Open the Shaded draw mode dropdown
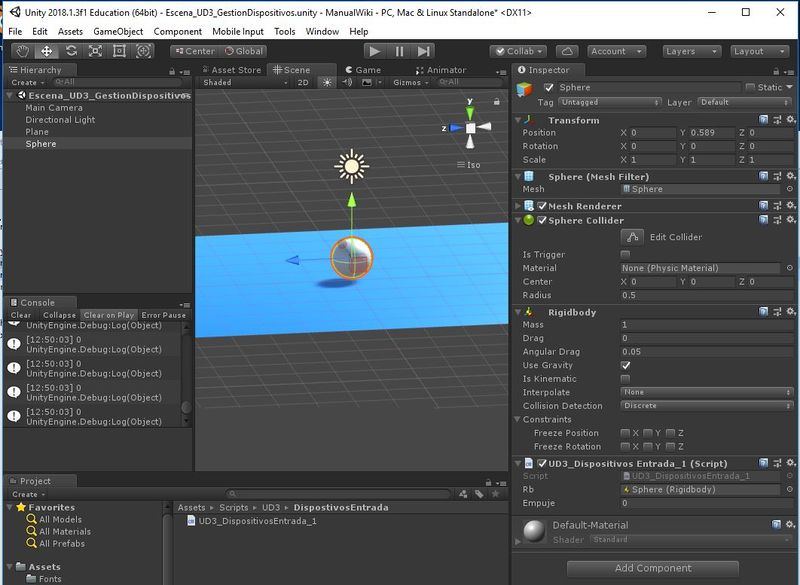 click(x=245, y=82)
